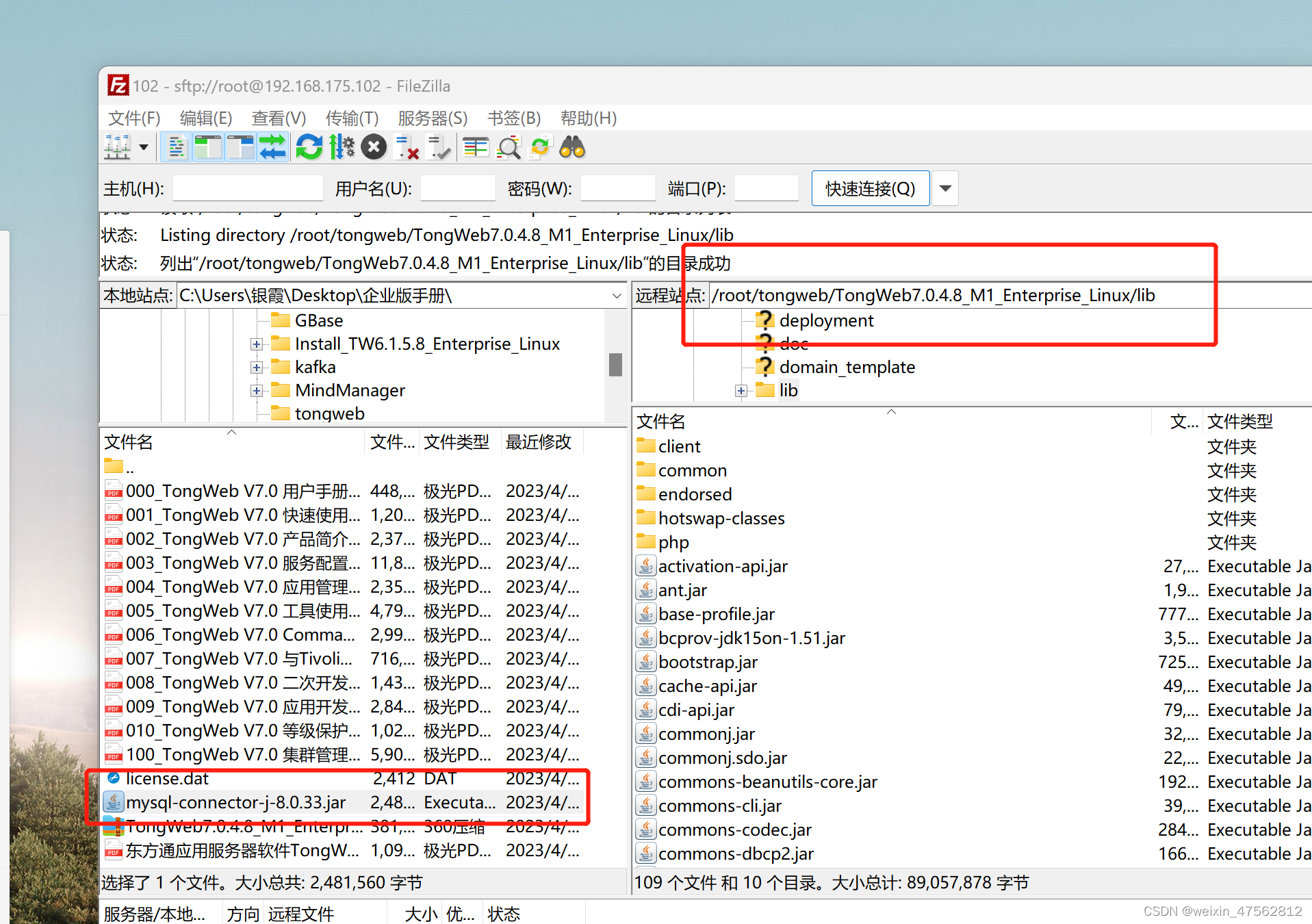Select the mysql-connector-j-8.0.33.jar file icon
The height and width of the screenshot is (924, 1312).
coord(114,802)
